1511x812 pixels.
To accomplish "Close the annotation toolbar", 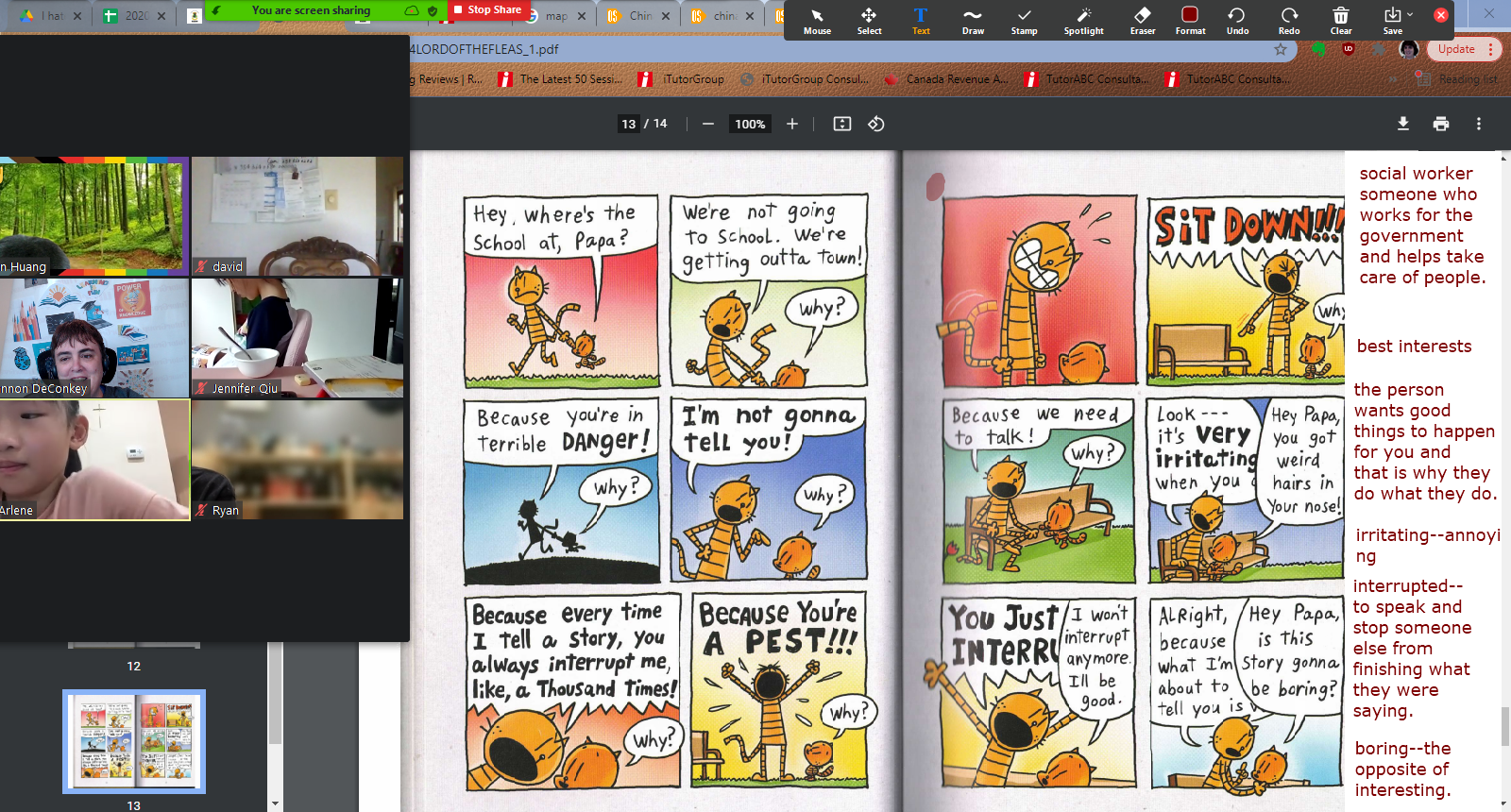I will tap(1440, 15).
